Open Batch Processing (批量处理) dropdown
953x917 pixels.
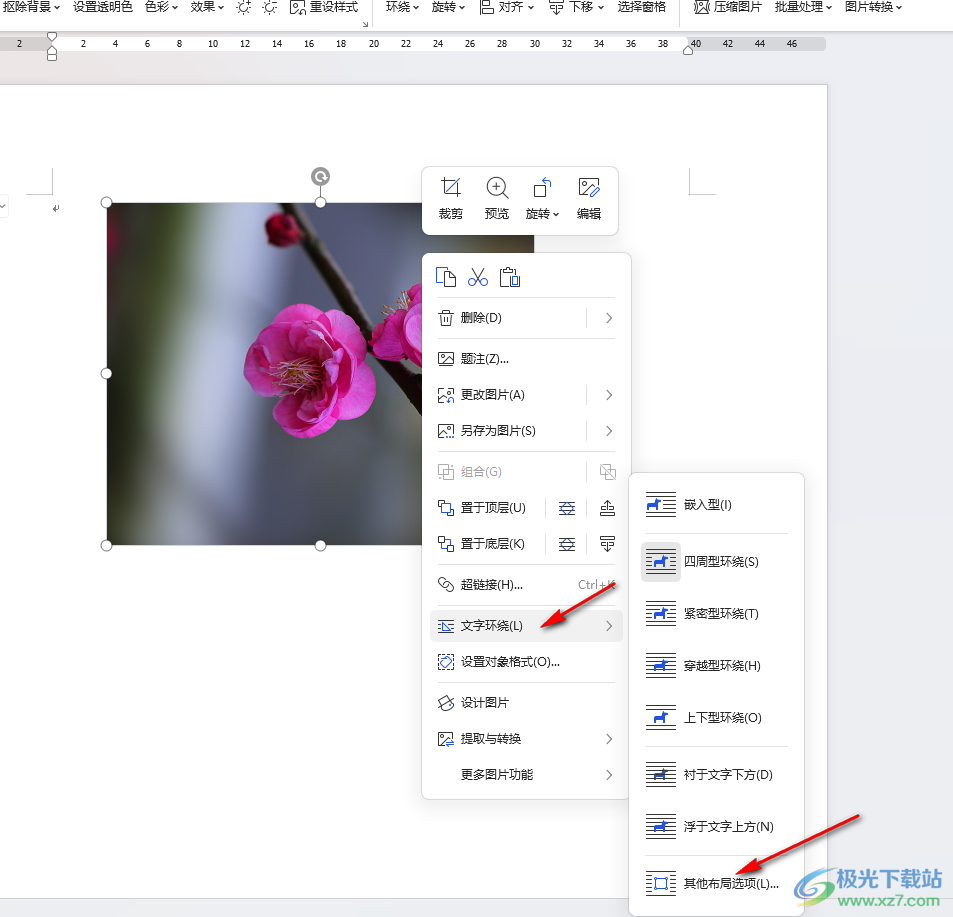[x=803, y=7]
